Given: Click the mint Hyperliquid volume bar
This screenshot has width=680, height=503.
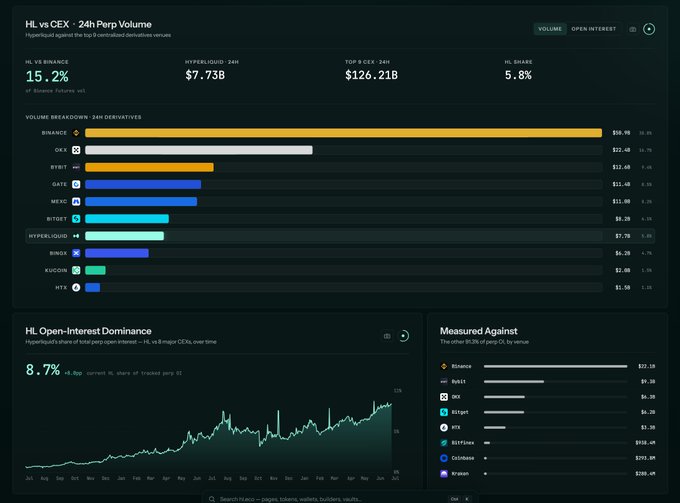Looking at the screenshot, I should (124, 236).
